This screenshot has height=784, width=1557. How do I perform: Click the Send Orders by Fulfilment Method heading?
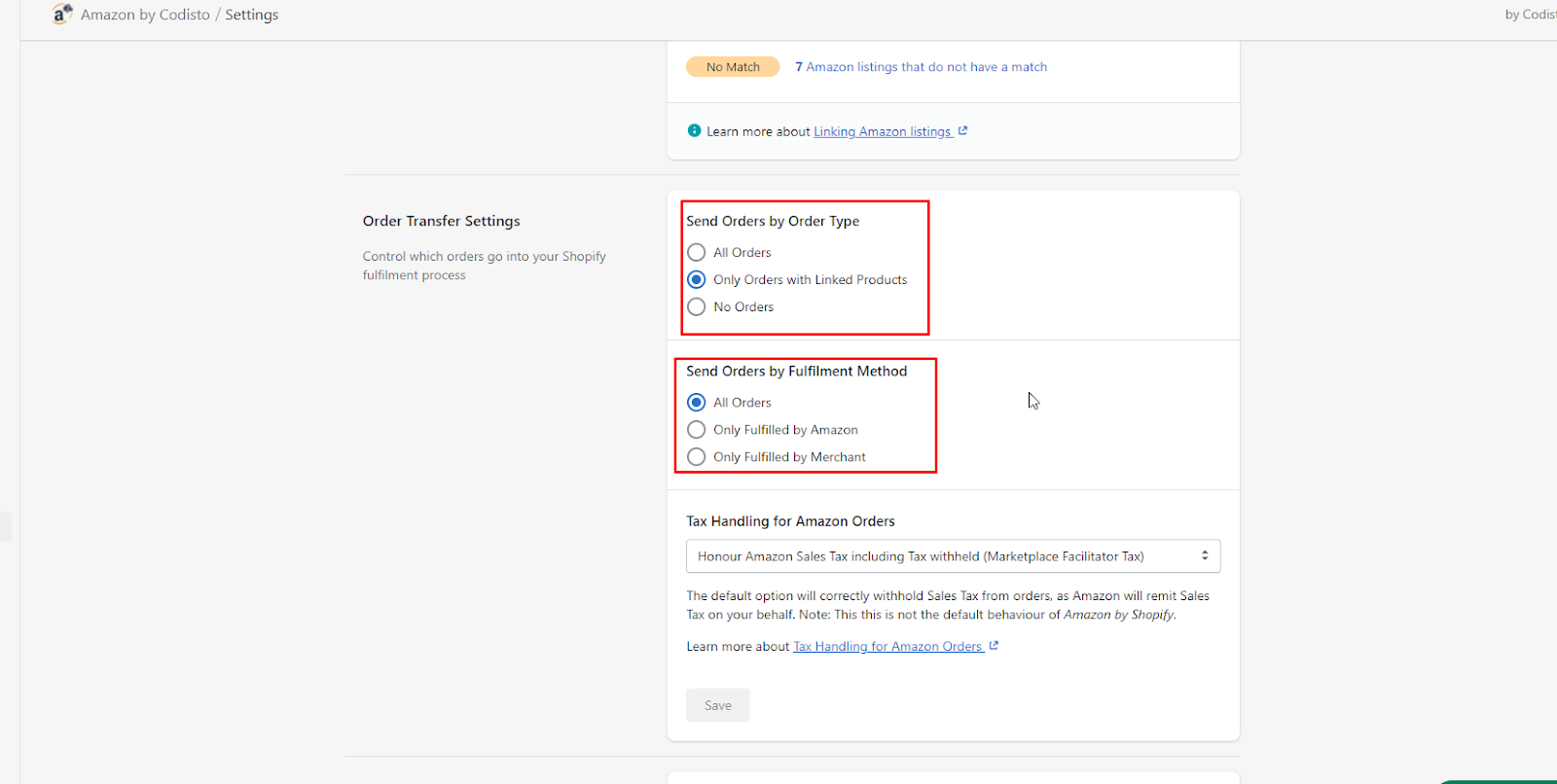pyautogui.click(x=797, y=371)
